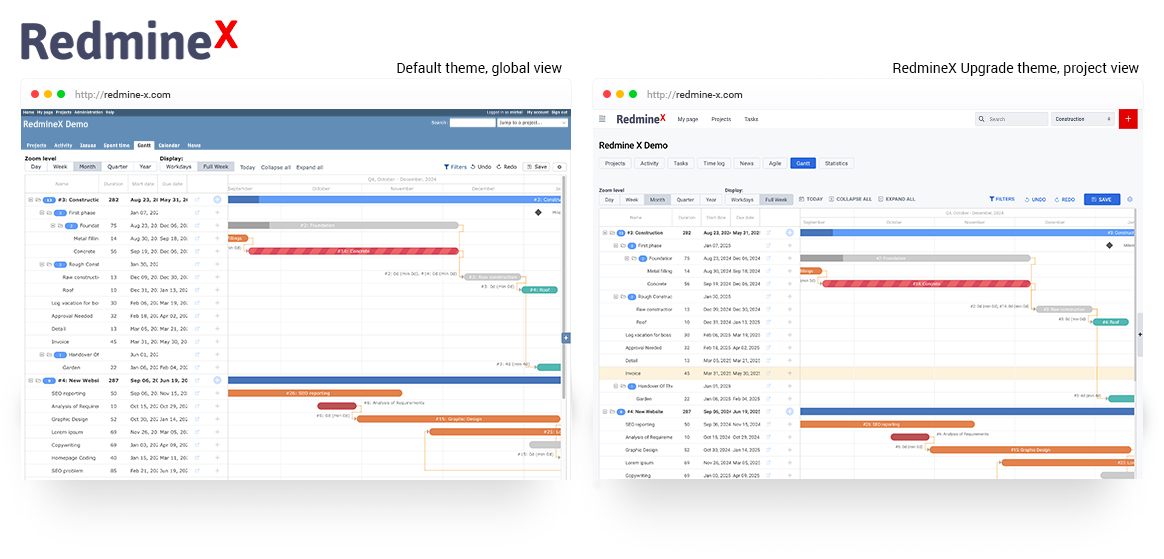Open Gantt settings gear in Default theme
The image size is (1164, 559).
560,167
